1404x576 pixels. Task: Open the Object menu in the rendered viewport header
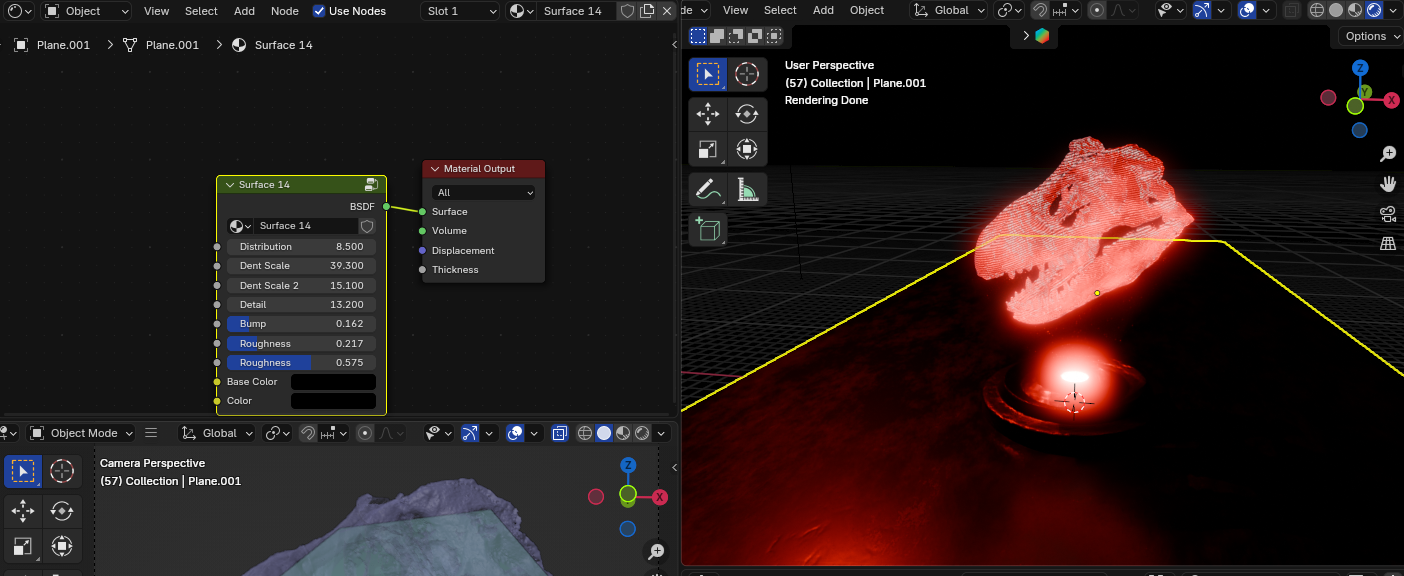[x=867, y=10]
